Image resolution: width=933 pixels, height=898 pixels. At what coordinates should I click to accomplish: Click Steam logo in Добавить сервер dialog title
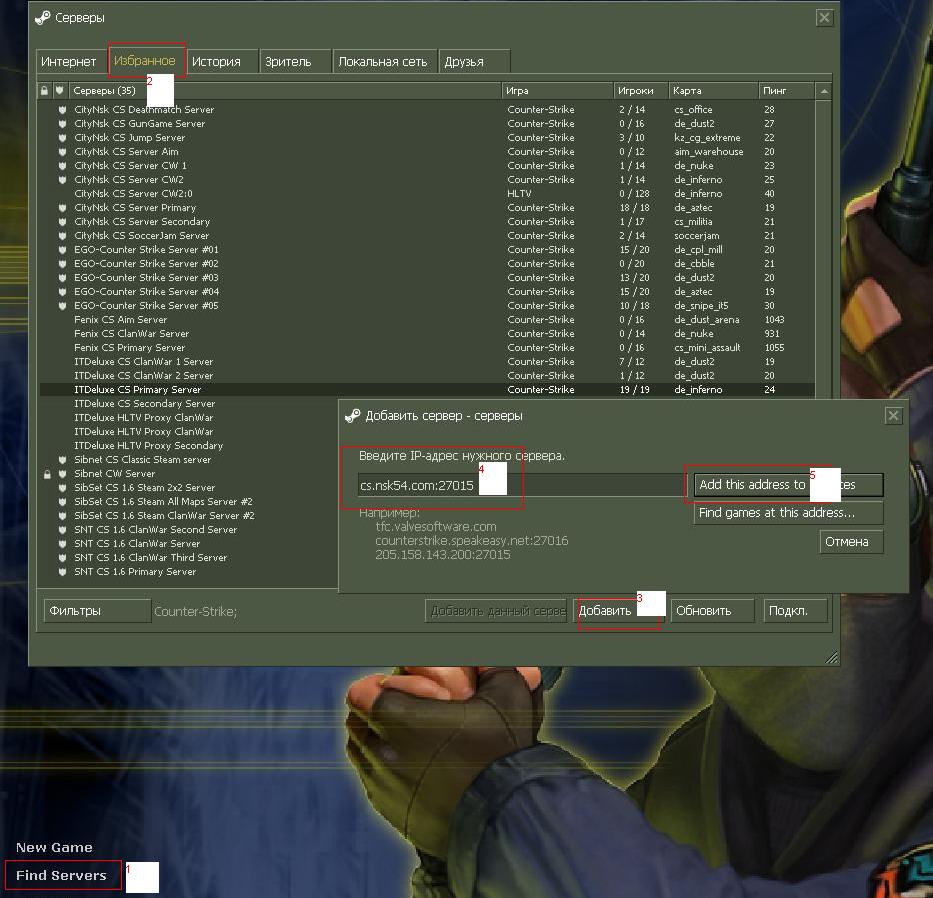point(353,415)
